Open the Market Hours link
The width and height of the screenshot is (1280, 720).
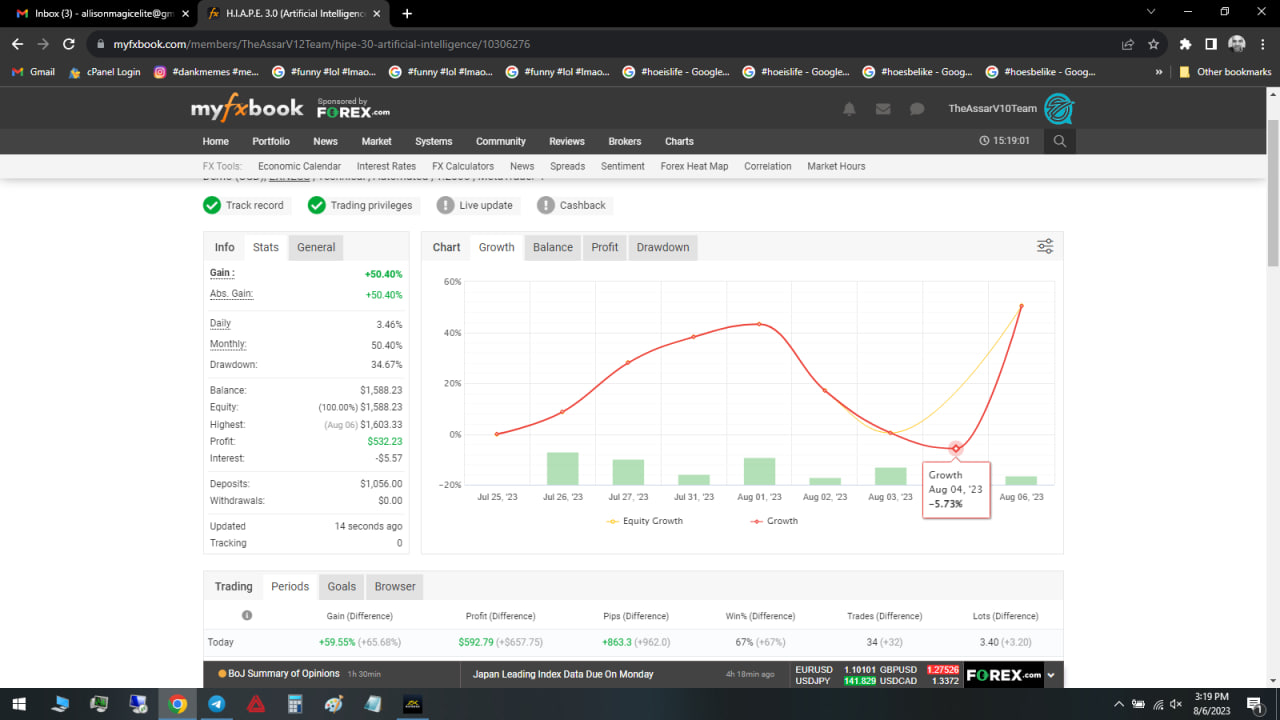tap(836, 166)
